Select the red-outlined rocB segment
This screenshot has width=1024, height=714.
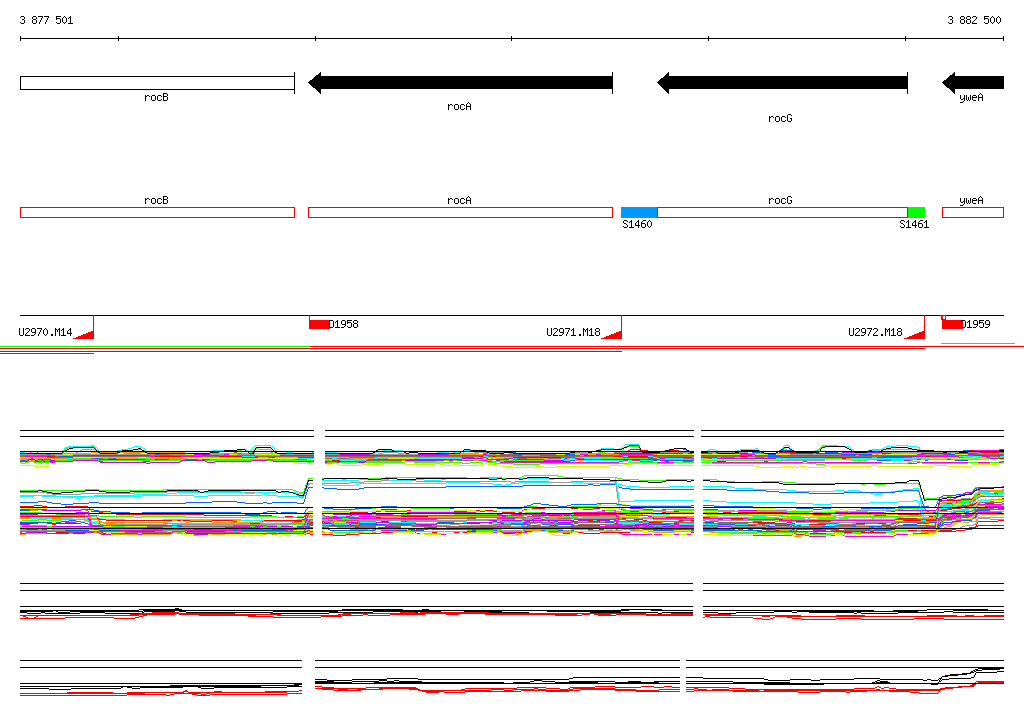point(157,212)
